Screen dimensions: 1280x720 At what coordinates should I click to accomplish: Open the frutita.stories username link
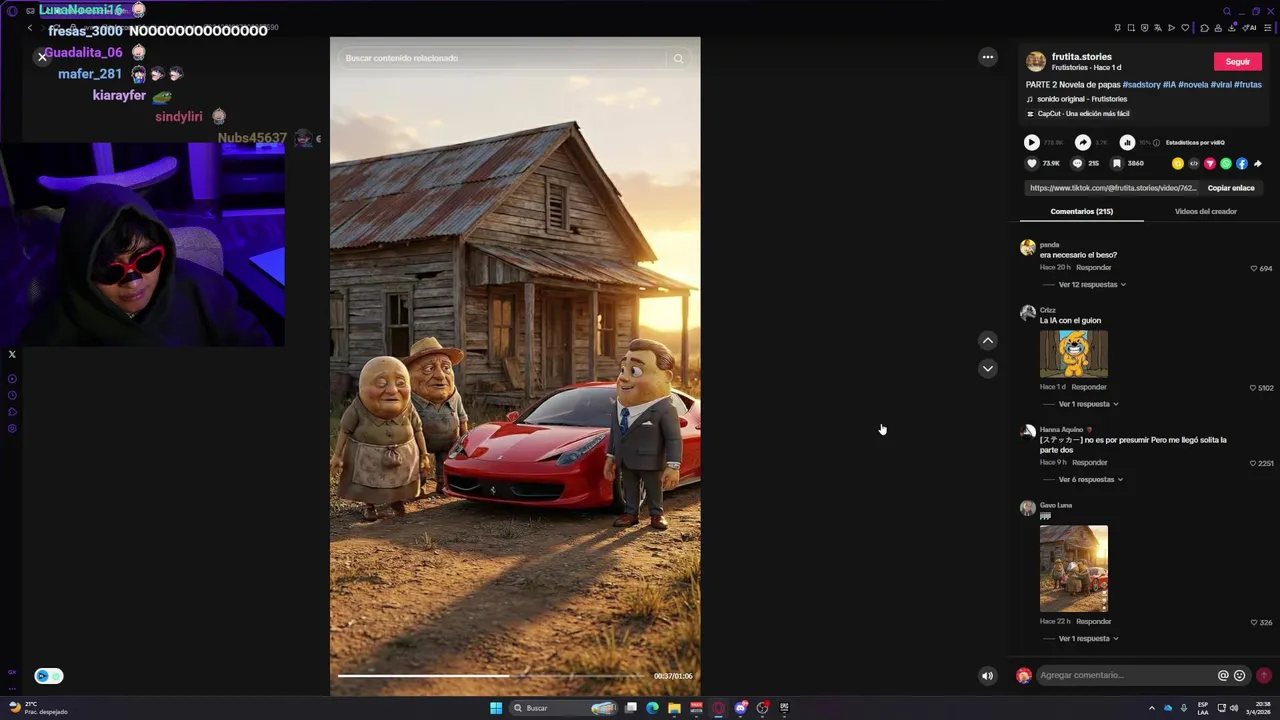(1081, 57)
